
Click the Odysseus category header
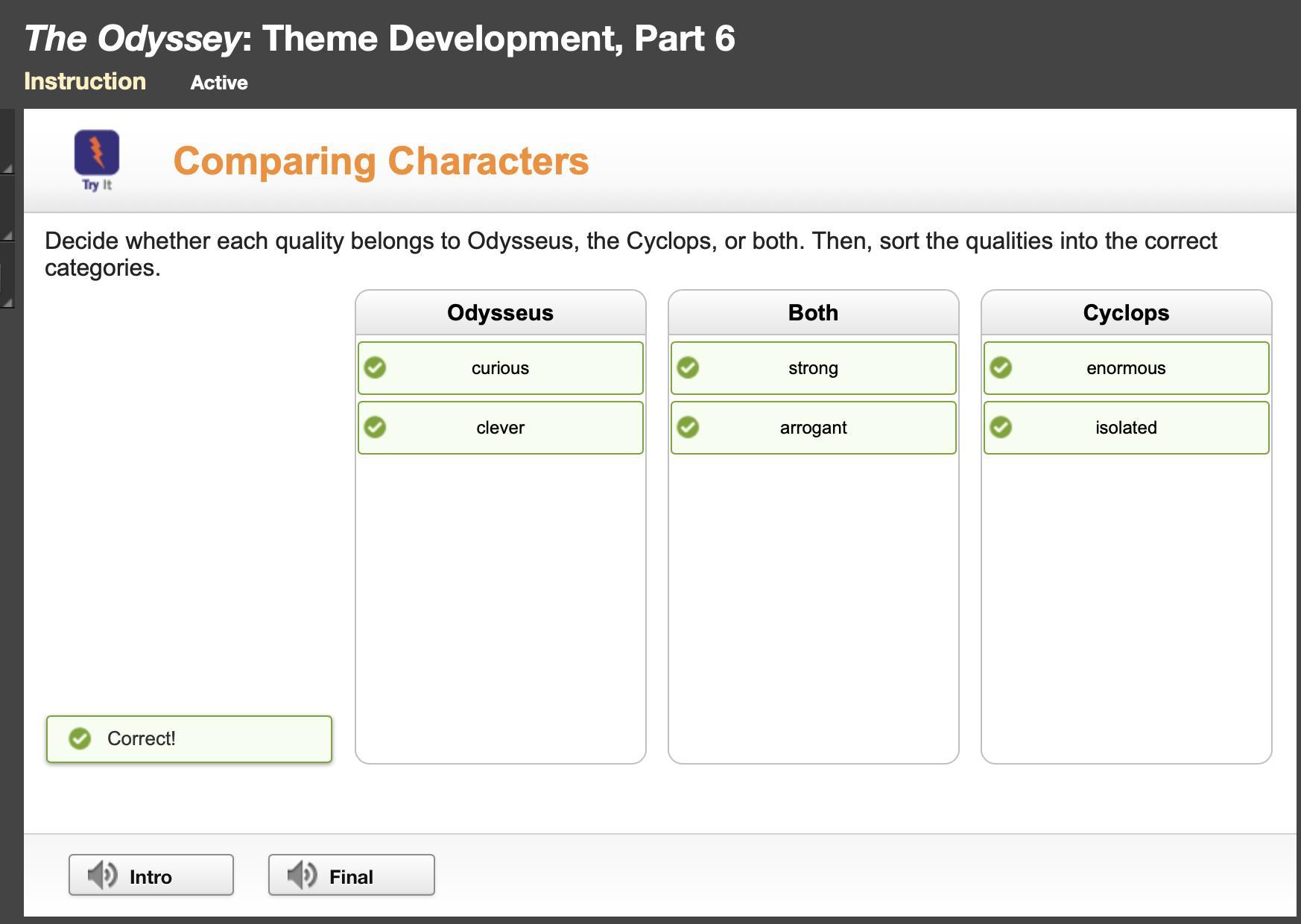tap(501, 313)
